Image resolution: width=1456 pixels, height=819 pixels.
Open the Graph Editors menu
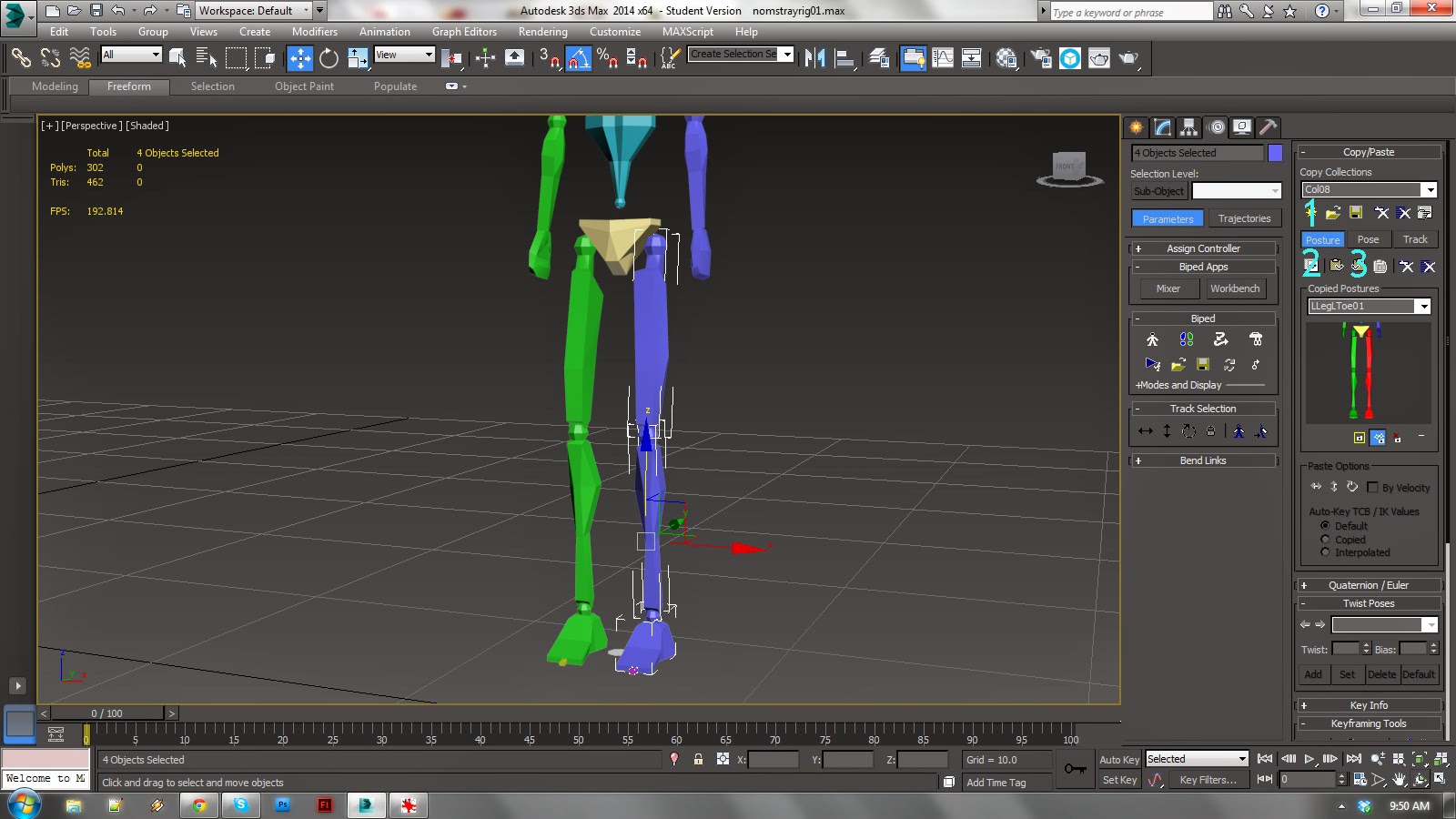[x=464, y=32]
